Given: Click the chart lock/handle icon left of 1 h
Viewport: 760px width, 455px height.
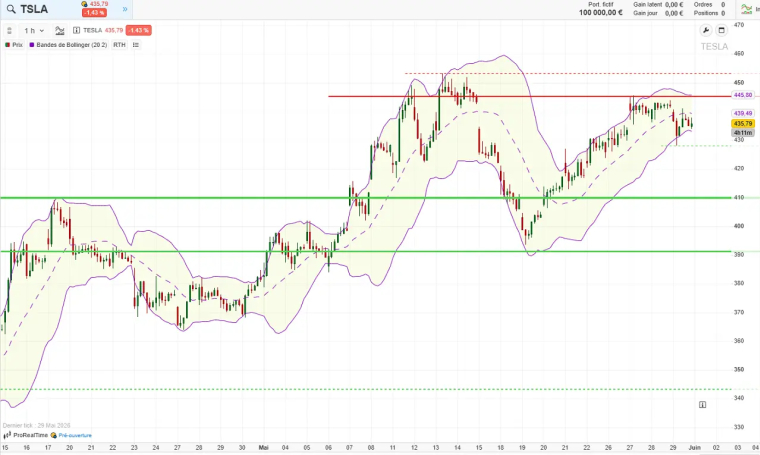Looking at the screenshot, I should point(9,31).
